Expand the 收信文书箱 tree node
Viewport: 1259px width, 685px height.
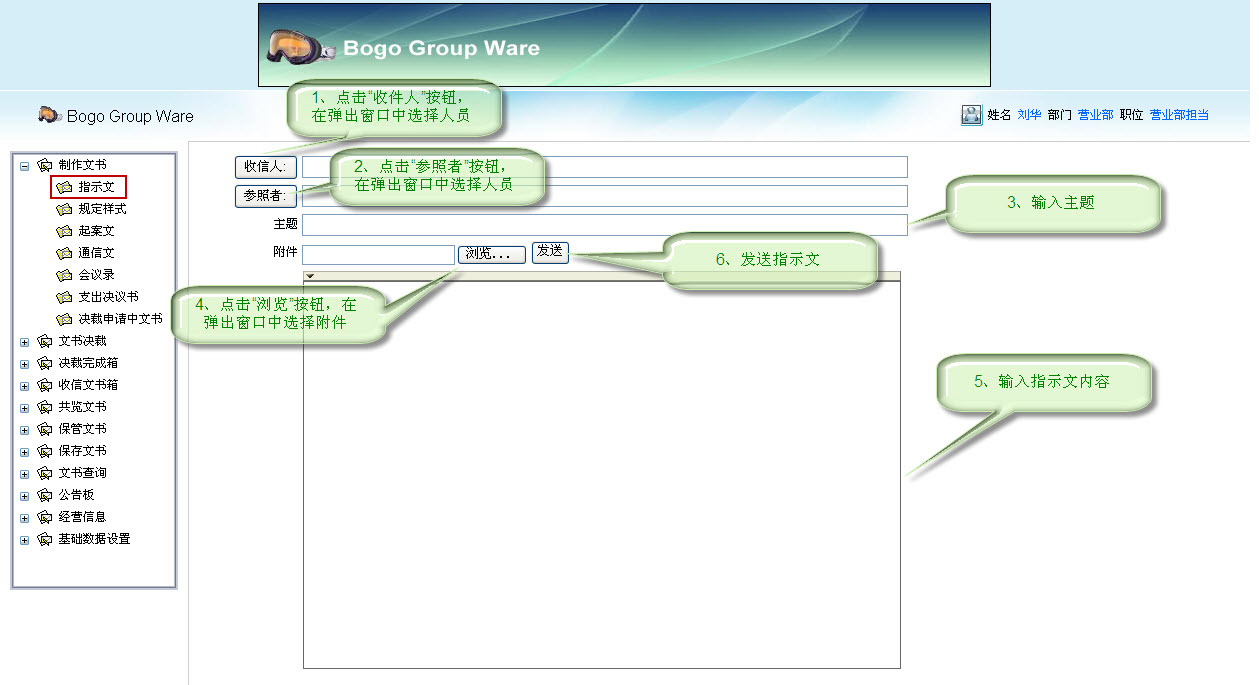pyautogui.click(x=24, y=385)
